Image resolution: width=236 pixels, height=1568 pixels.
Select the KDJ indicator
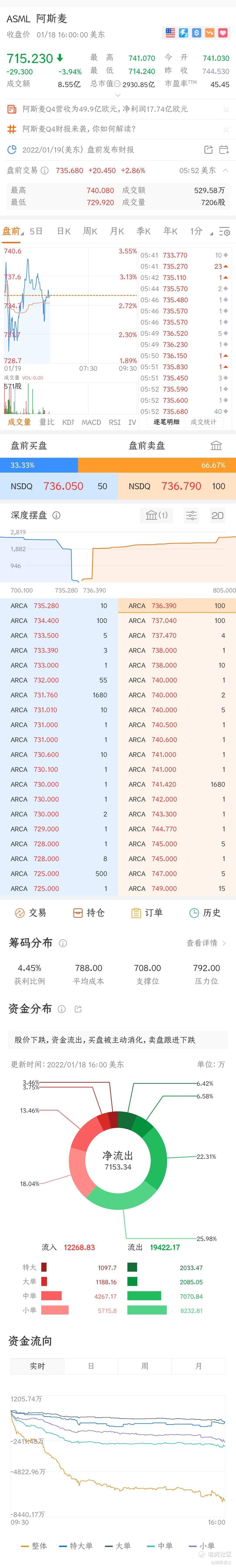click(68, 422)
